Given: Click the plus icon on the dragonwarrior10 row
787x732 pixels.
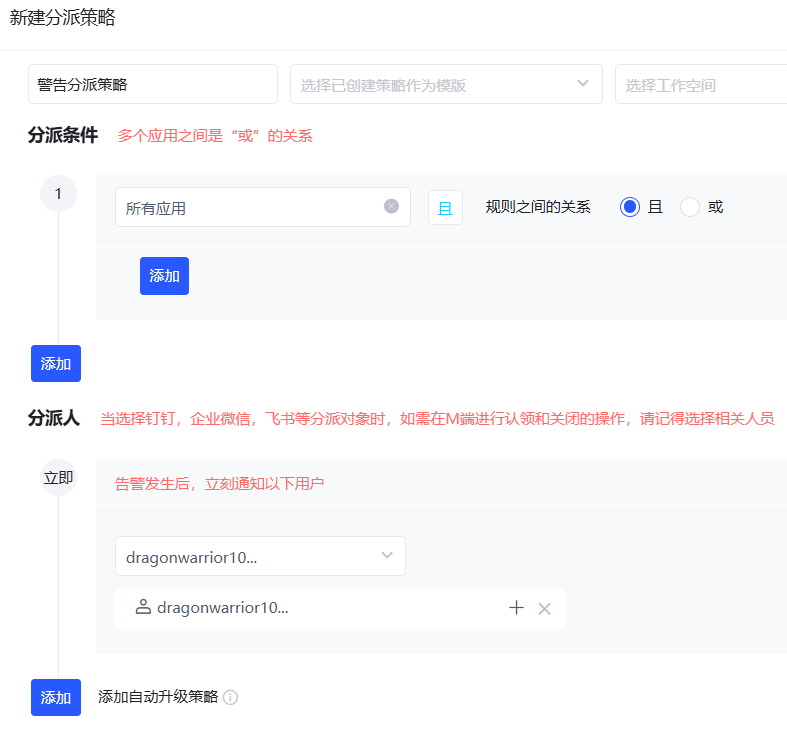Looking at the screenshot, I should 516,608.
